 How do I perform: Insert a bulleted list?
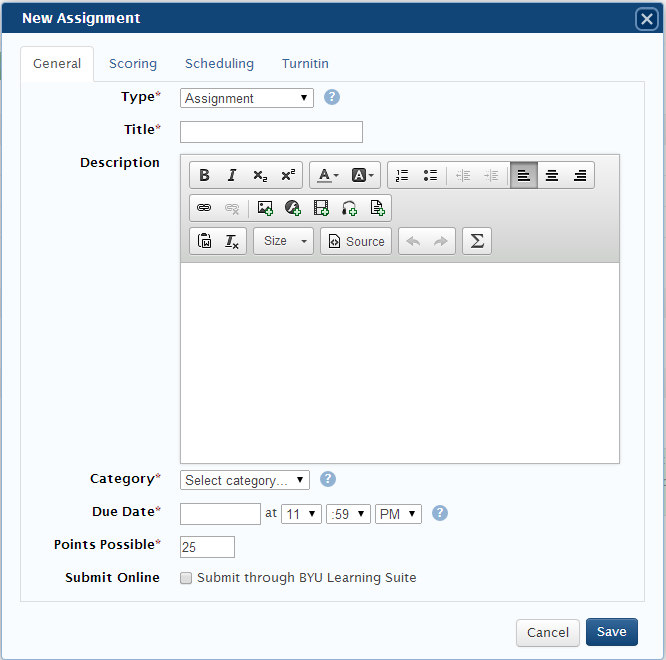pos(430,175)
